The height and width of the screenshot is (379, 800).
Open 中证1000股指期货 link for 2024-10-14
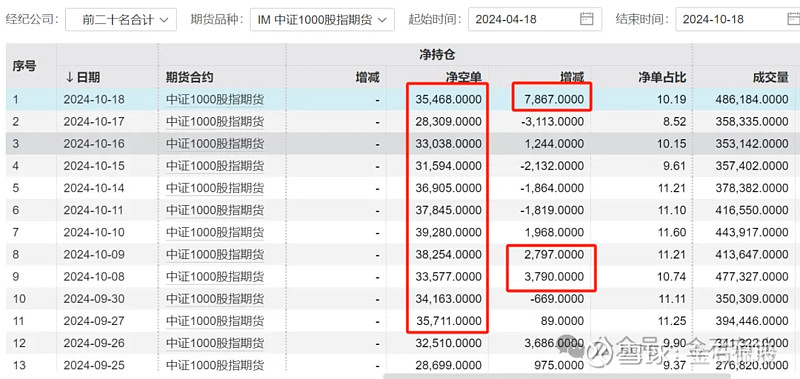coord(215,188)
